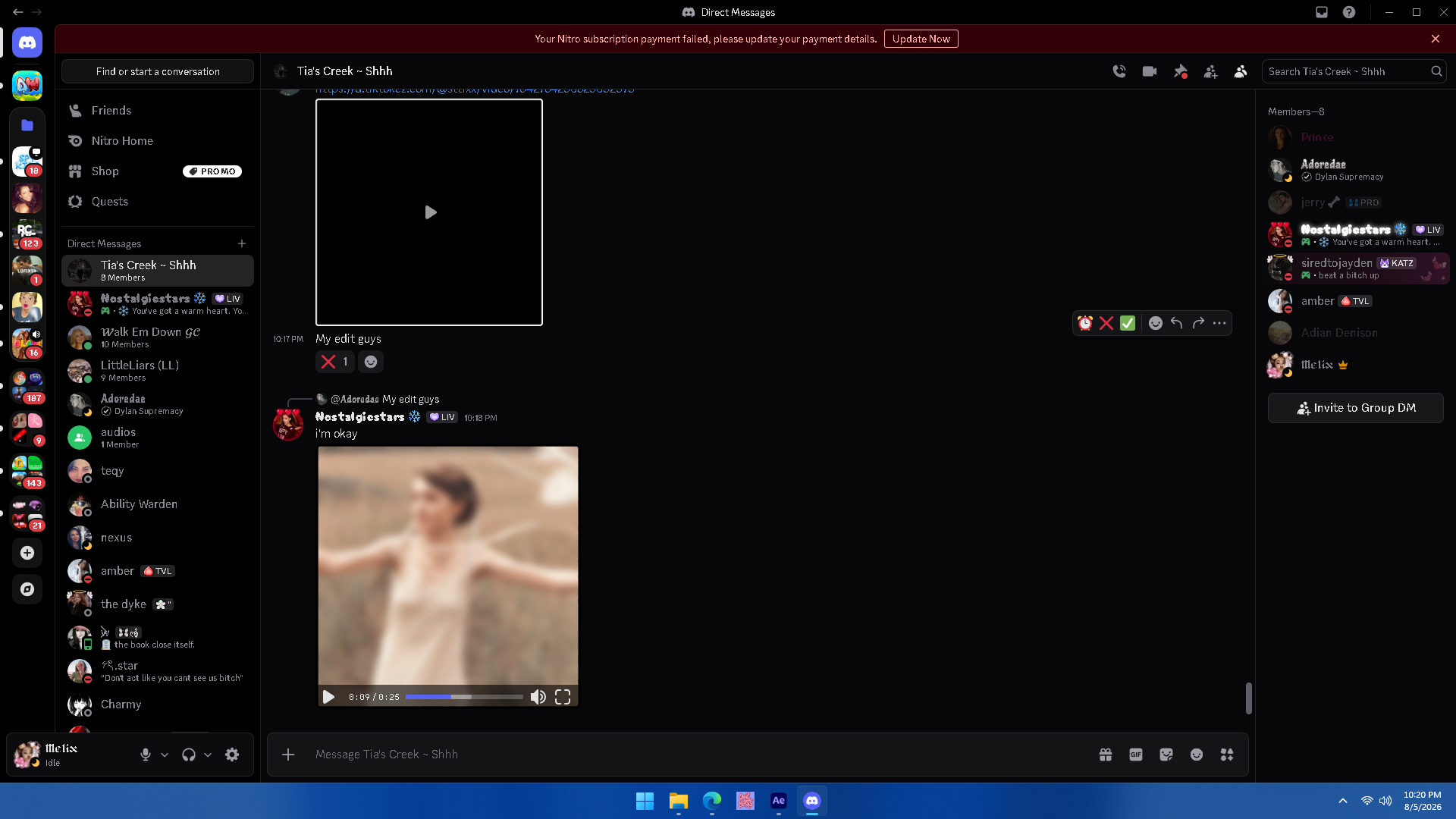
Task: Open File Explorer from the taskbar
Action: tap(679, 801)
